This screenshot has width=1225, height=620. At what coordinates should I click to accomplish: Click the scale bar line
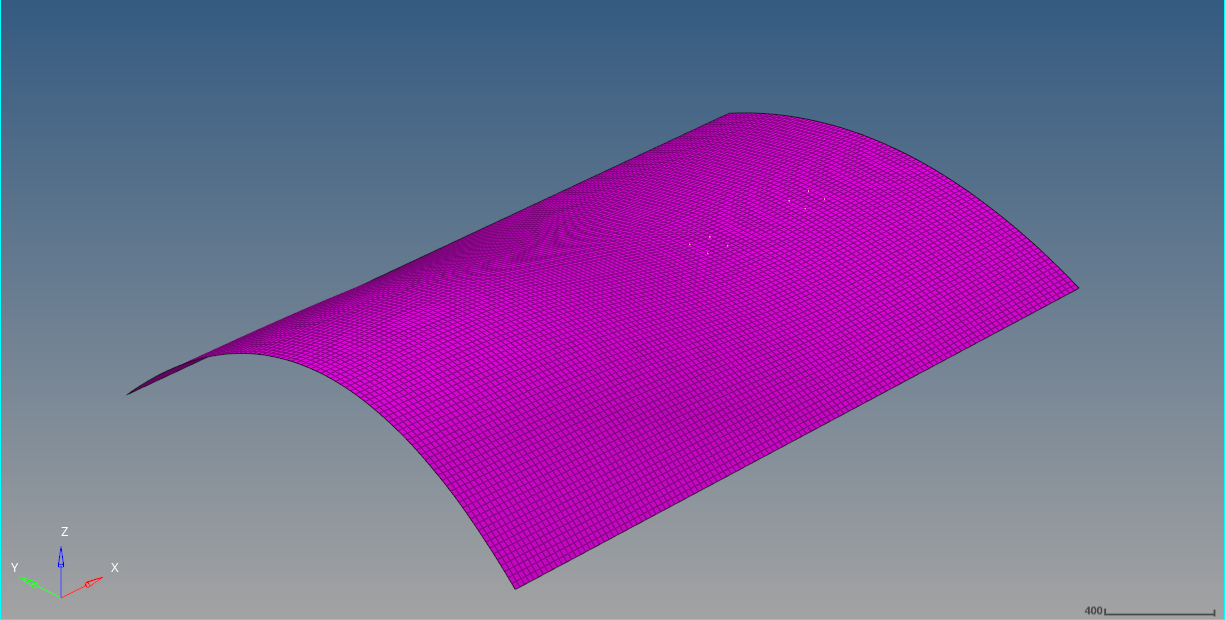click(1160, 612)
